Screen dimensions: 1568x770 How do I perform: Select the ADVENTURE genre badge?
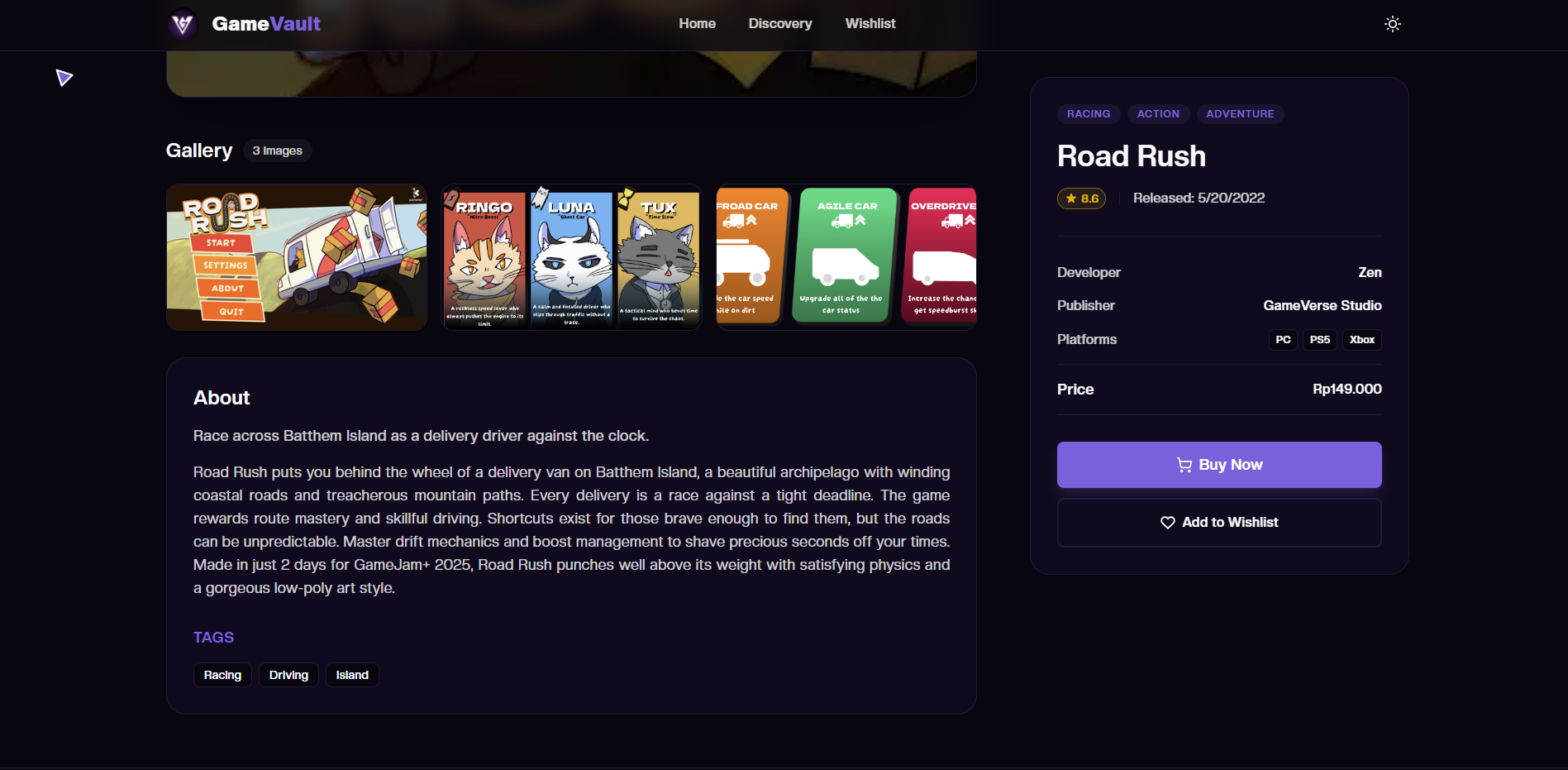pyautogui.click(x=1240, y=114)
